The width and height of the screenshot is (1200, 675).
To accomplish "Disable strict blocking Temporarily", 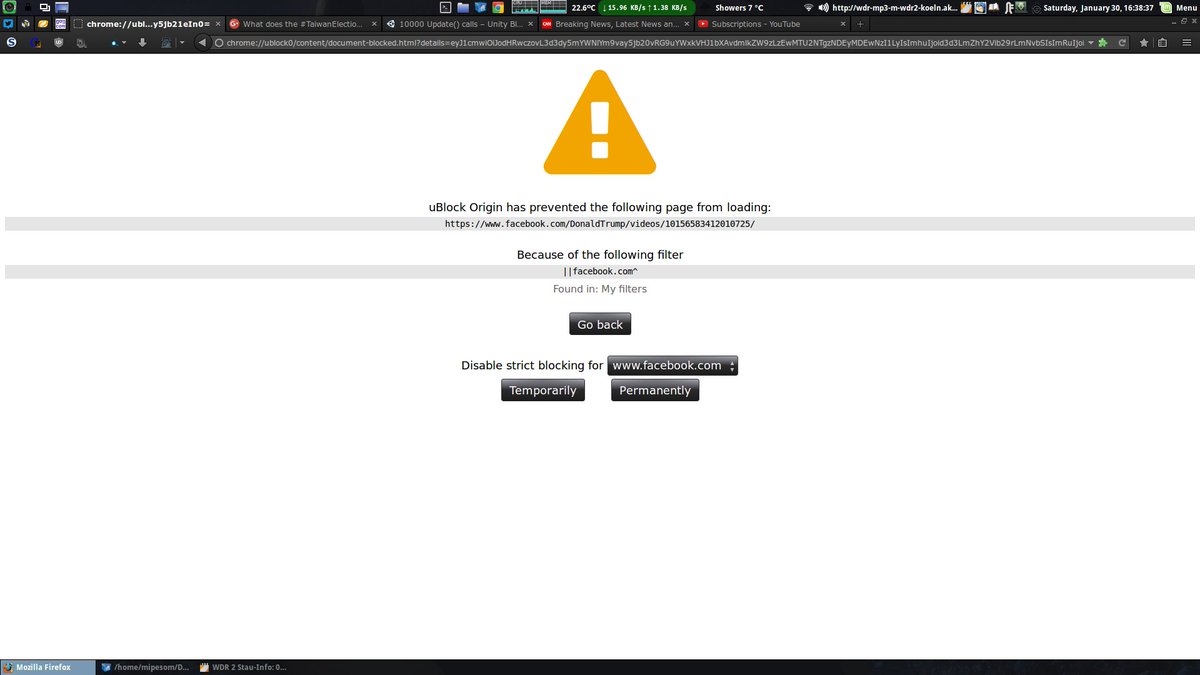I will pyautogui.click(x=543, y=390).
